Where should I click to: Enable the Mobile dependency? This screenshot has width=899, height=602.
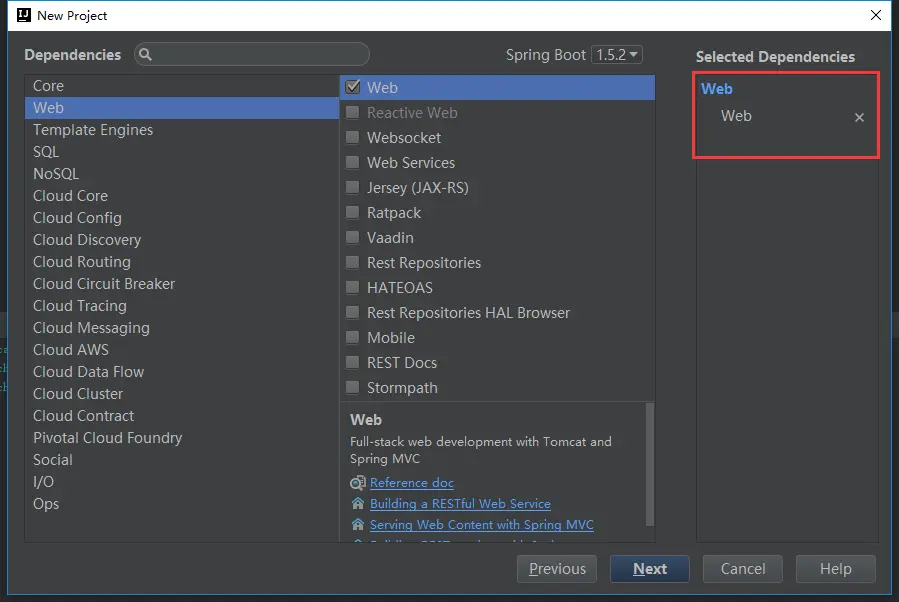pos(353,338)
